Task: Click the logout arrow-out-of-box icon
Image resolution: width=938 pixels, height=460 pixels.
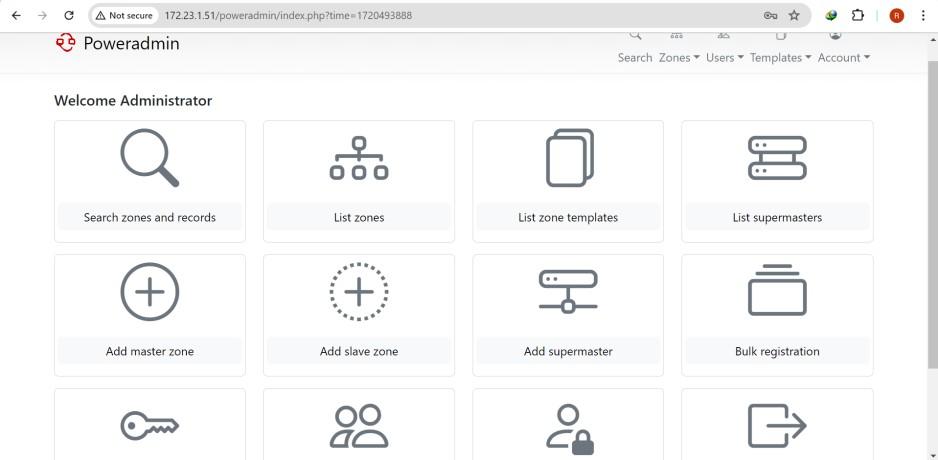Action: (777, 426)
